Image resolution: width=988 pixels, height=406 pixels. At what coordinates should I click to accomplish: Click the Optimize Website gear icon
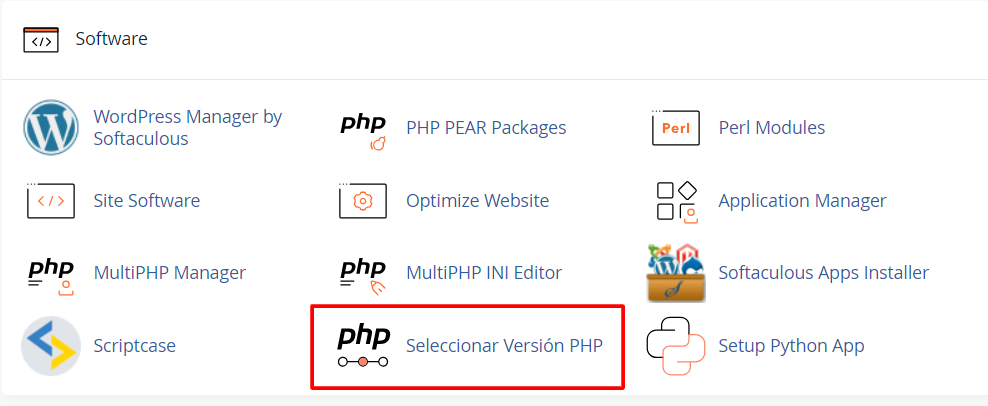tap(363, 201)
